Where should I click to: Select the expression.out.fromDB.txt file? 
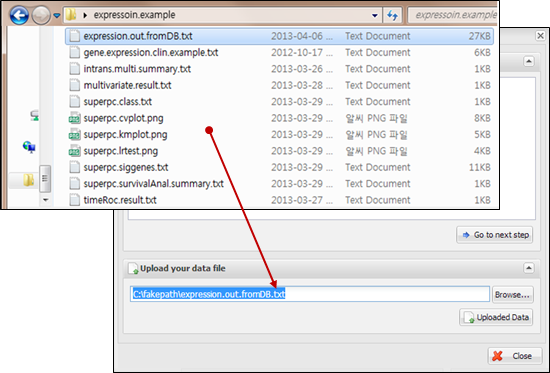(279, 36)
